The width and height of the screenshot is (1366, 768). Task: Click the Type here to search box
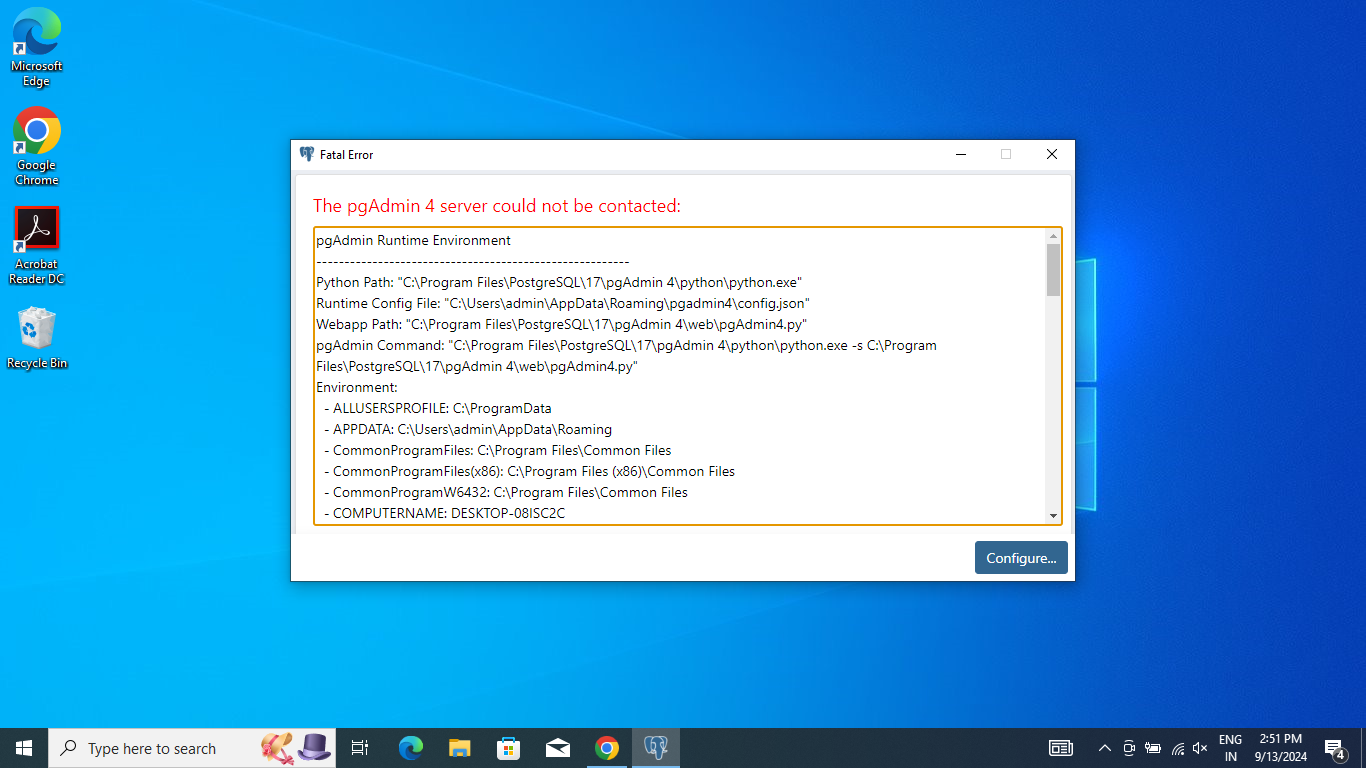pos(152,748)
